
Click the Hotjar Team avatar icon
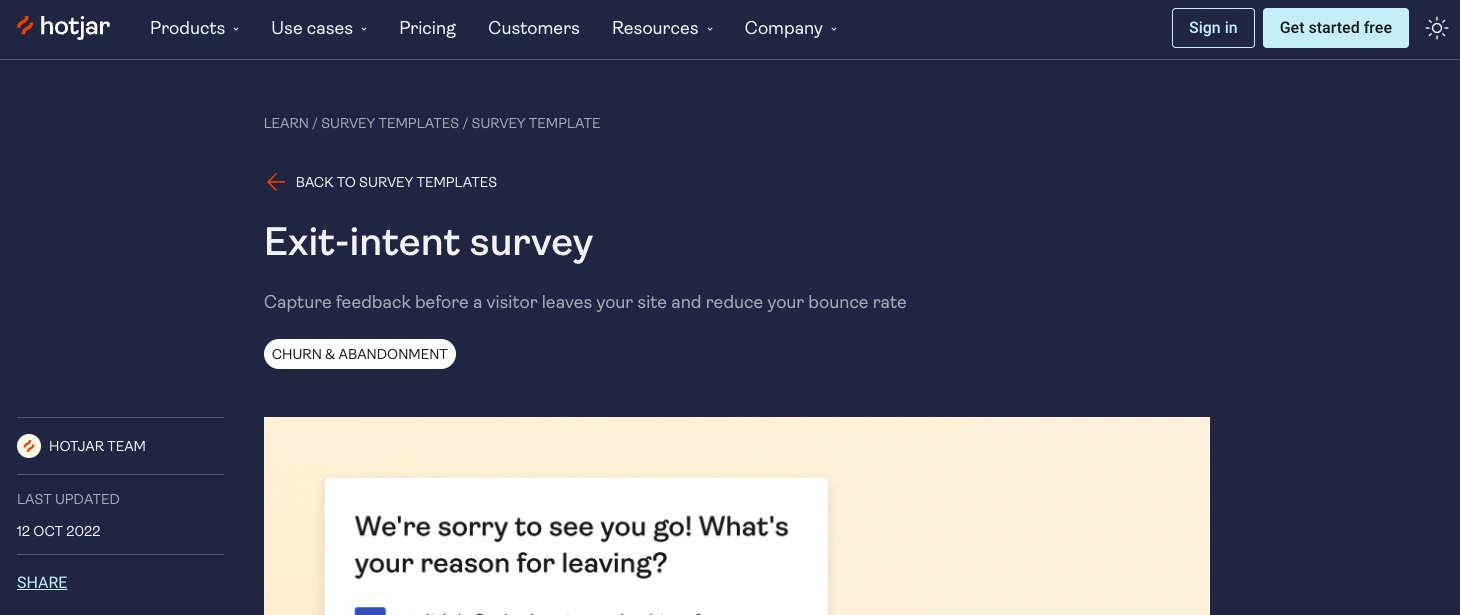[28, 446]
